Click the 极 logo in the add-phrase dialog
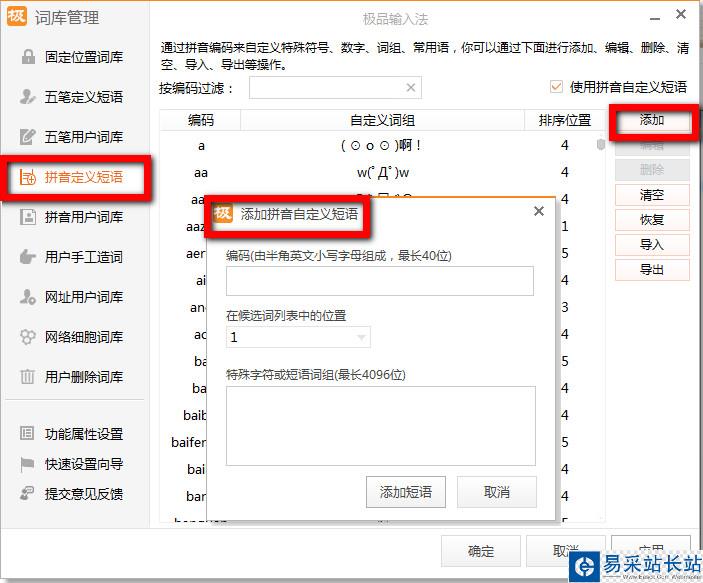Image resolution: width=703 pixels, height=583 pixels. [222, 213]
